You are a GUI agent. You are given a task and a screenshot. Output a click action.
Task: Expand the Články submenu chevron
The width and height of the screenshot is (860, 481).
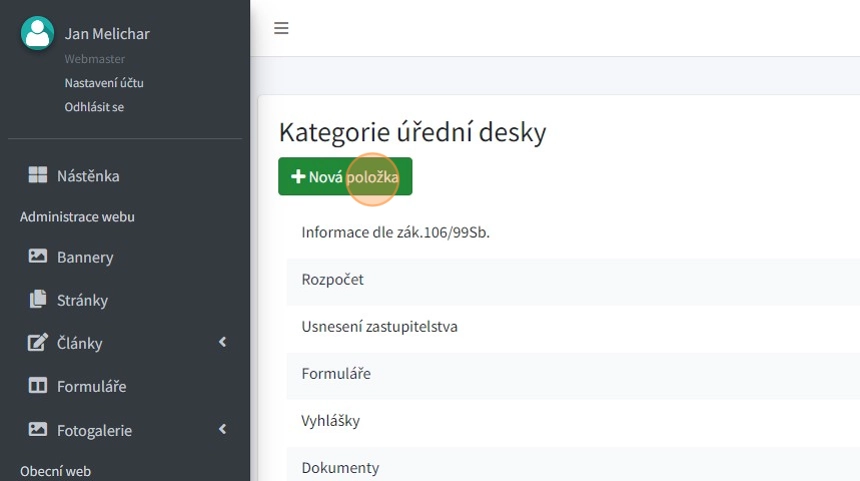tap(222, 343)
